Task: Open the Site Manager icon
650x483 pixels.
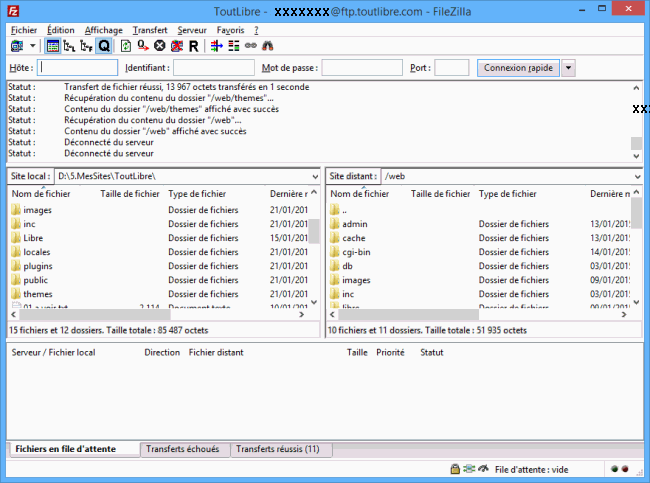Action: [17, 46]
